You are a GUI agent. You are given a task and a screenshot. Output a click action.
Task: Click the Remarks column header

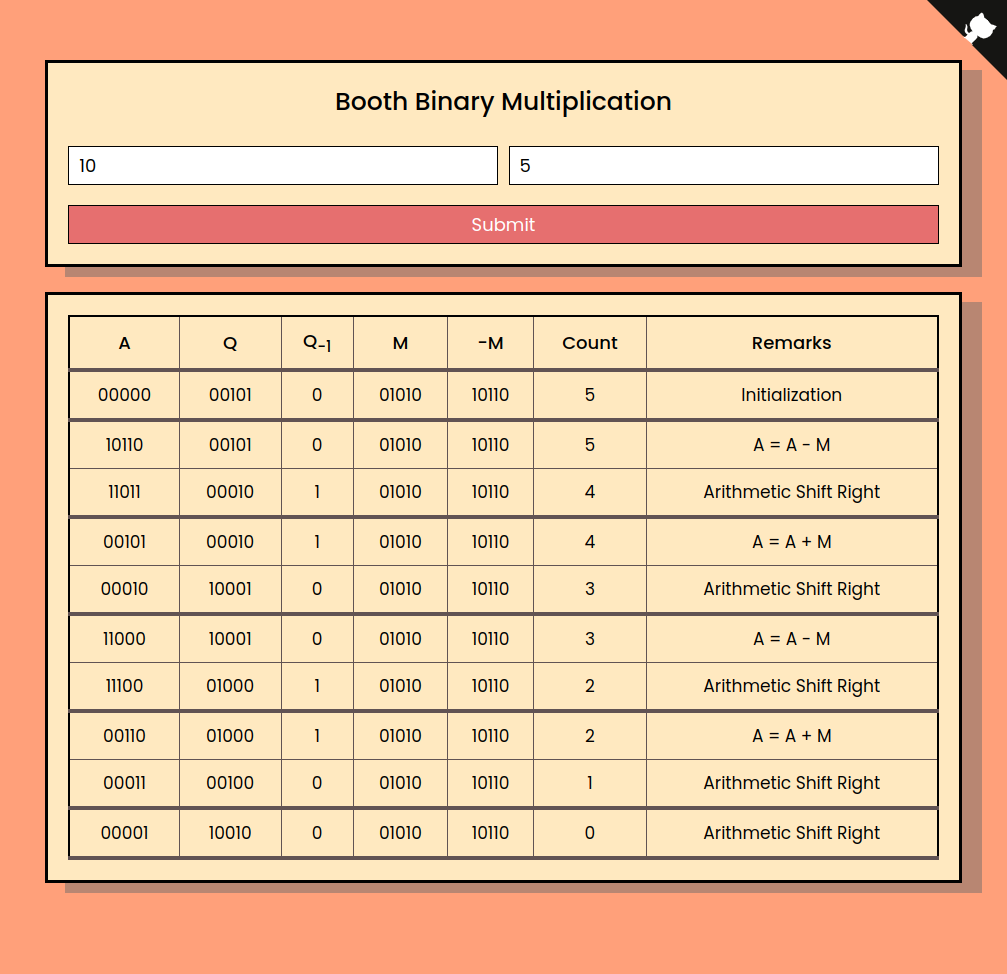[x=791, y=343]
